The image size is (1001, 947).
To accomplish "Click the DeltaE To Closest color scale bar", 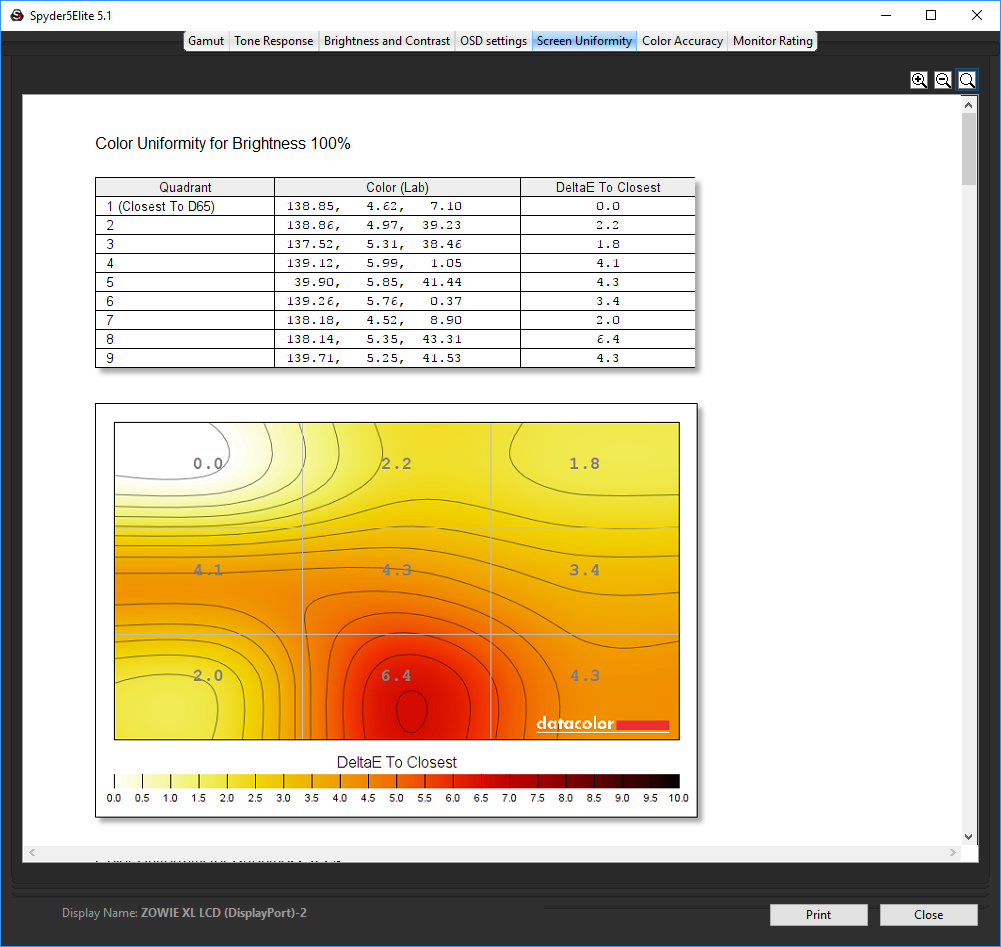I will click(397, 781).
